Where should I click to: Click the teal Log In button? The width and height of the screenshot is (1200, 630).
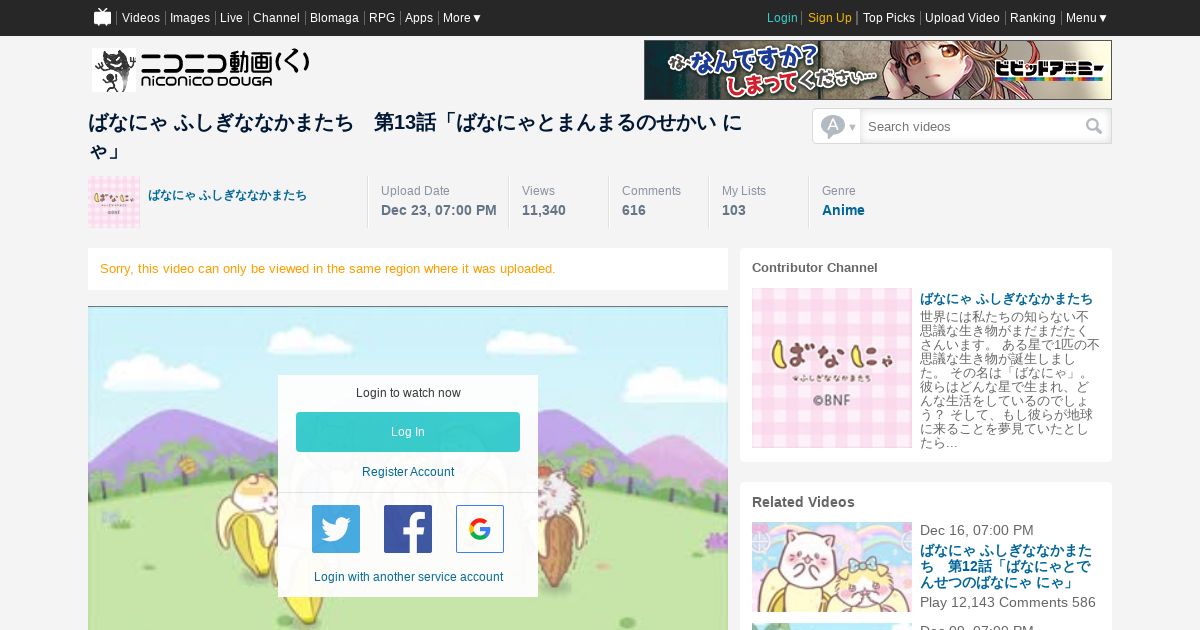tap(408, 432)
